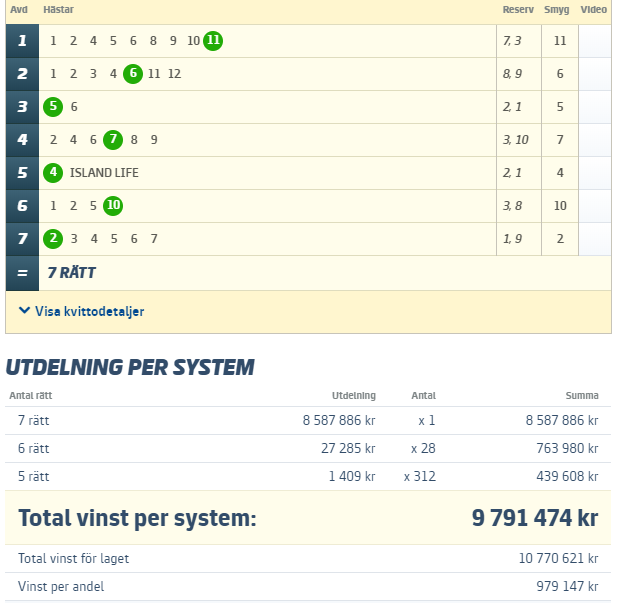Click the Avd column header
The image size is (618, 603).
click(19, 9)
